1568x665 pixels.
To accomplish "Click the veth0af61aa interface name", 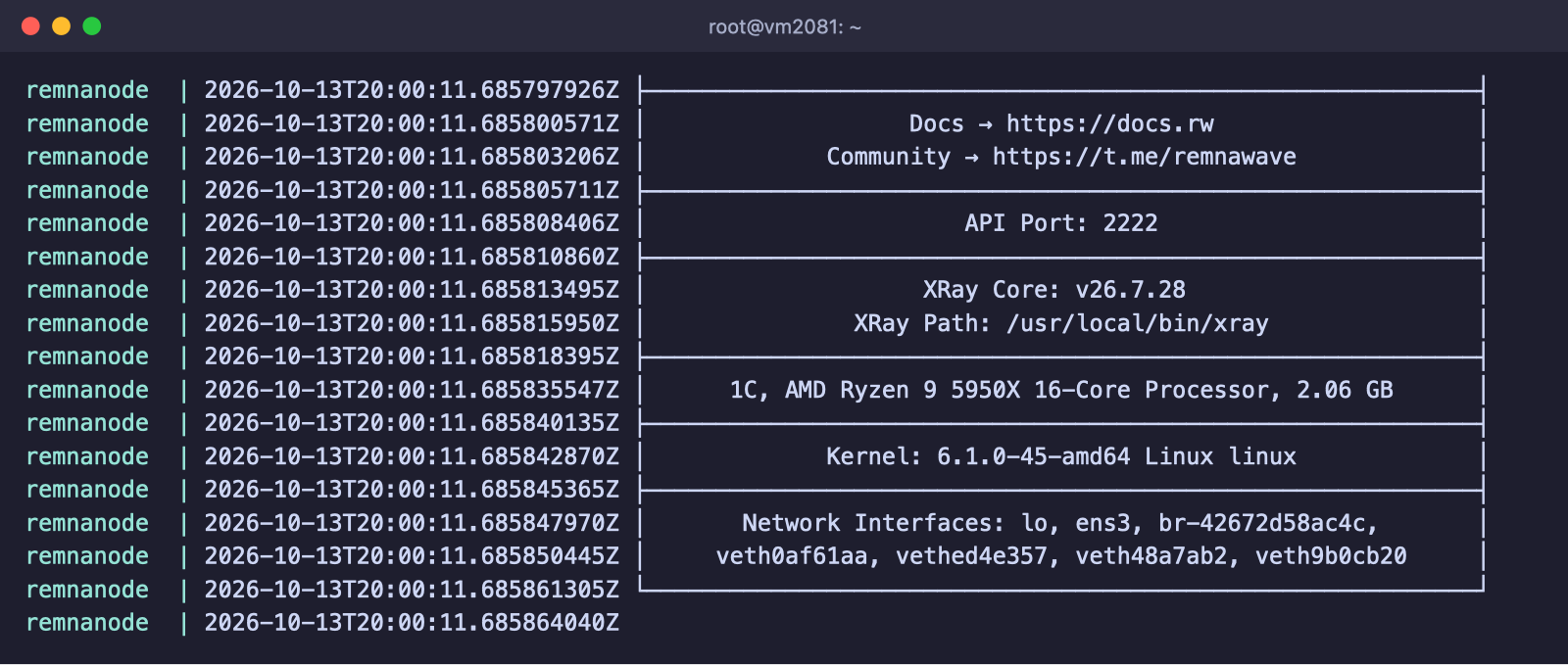I will (x=792, y=556).
